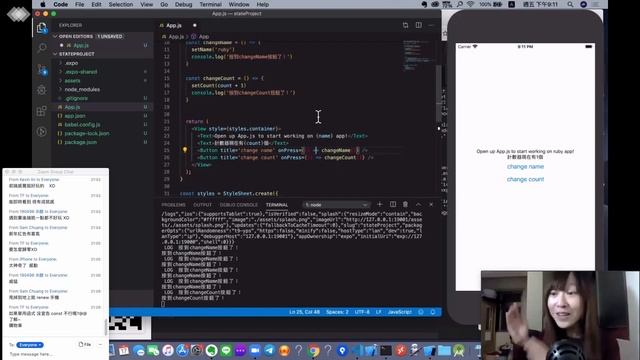Click the lightbulb quick-fix icon on line 25

click(184, 150)
